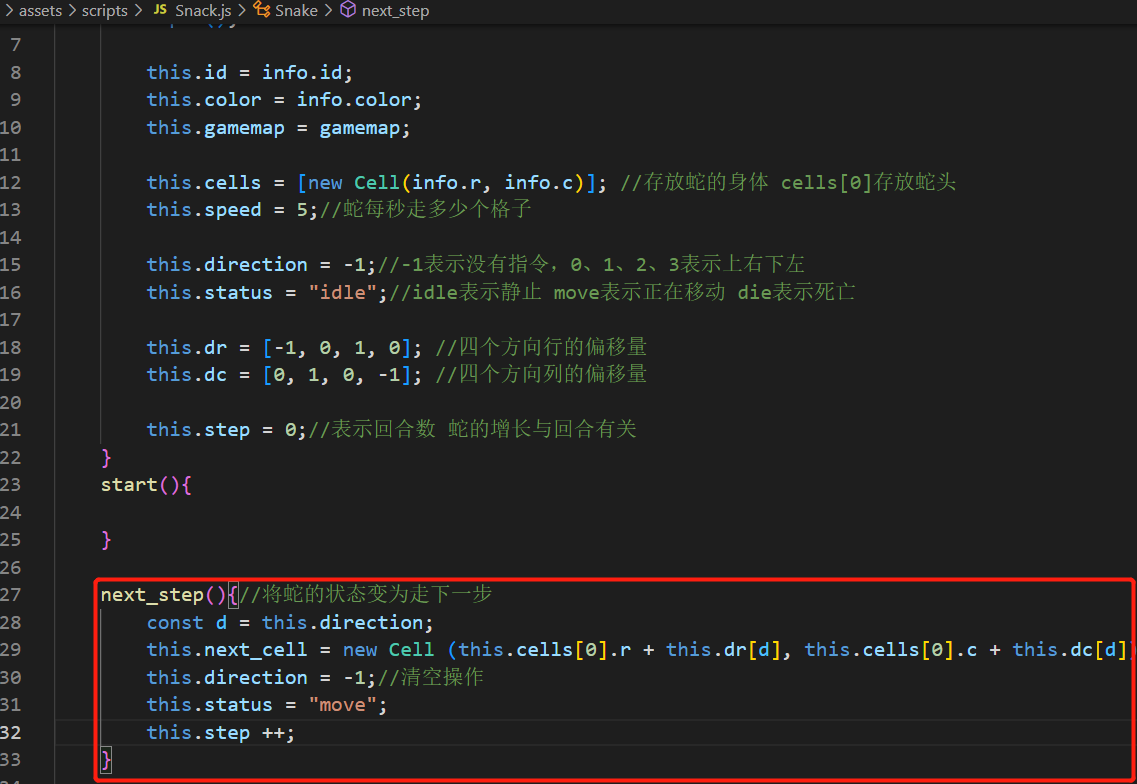Open the Snack.js breadcrumb file list
1137x784 pixels.
pos(203,11)
